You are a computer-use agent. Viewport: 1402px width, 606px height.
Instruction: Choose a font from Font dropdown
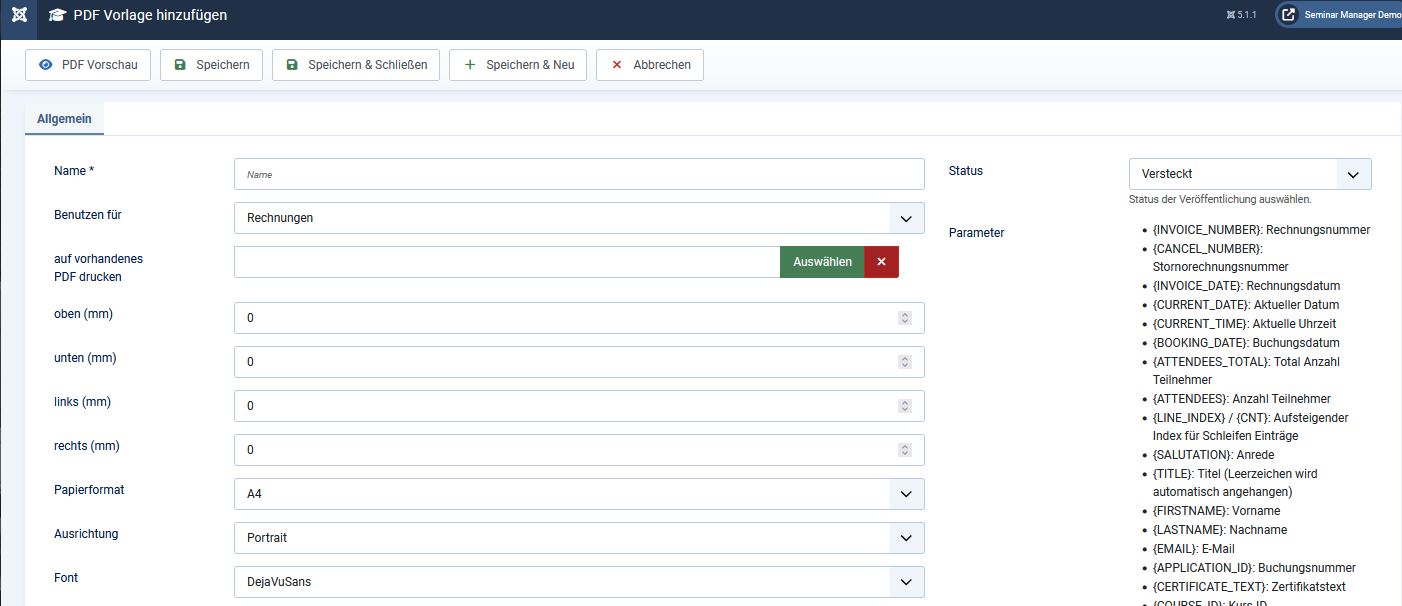coord(579,582)
